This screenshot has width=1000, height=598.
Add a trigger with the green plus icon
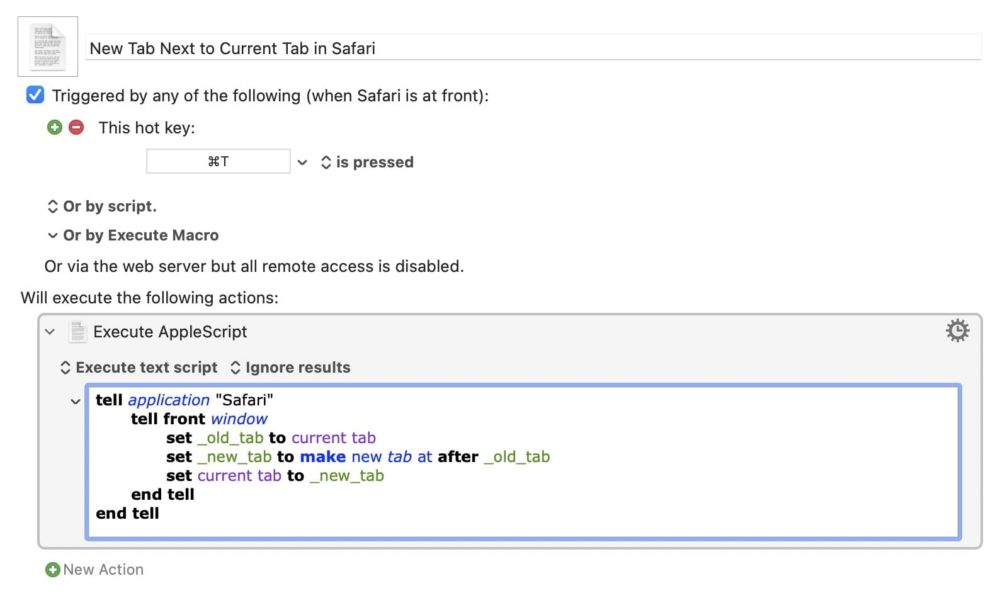pos(55,128)
